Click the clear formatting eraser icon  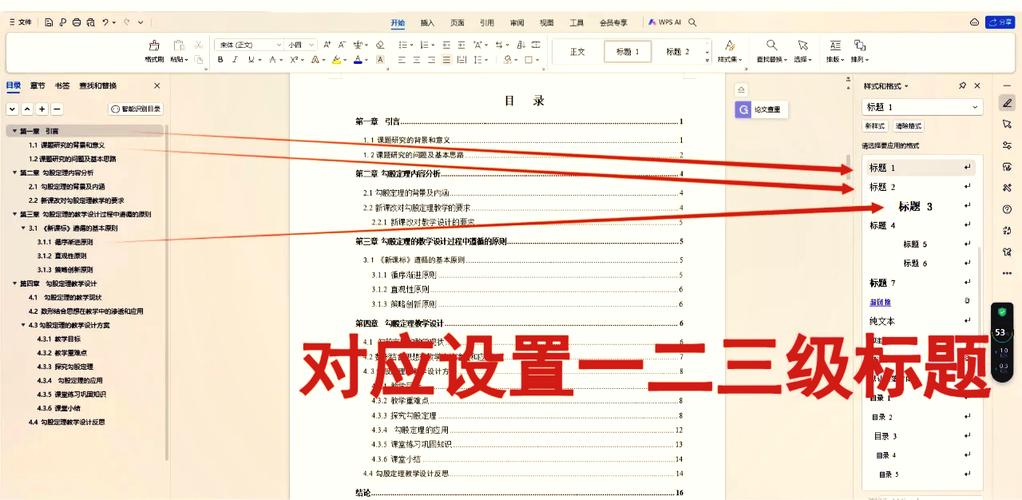point(380,45)
